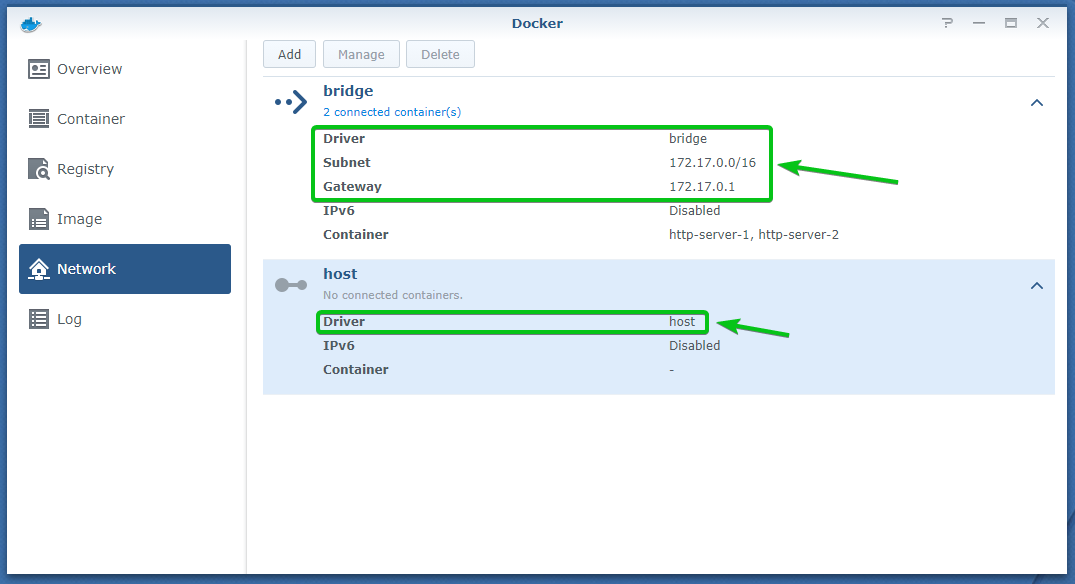Click the http-server-1, http-server-2 container list
This screenshot has height=584, width=1075.
[x=754, y=234]
